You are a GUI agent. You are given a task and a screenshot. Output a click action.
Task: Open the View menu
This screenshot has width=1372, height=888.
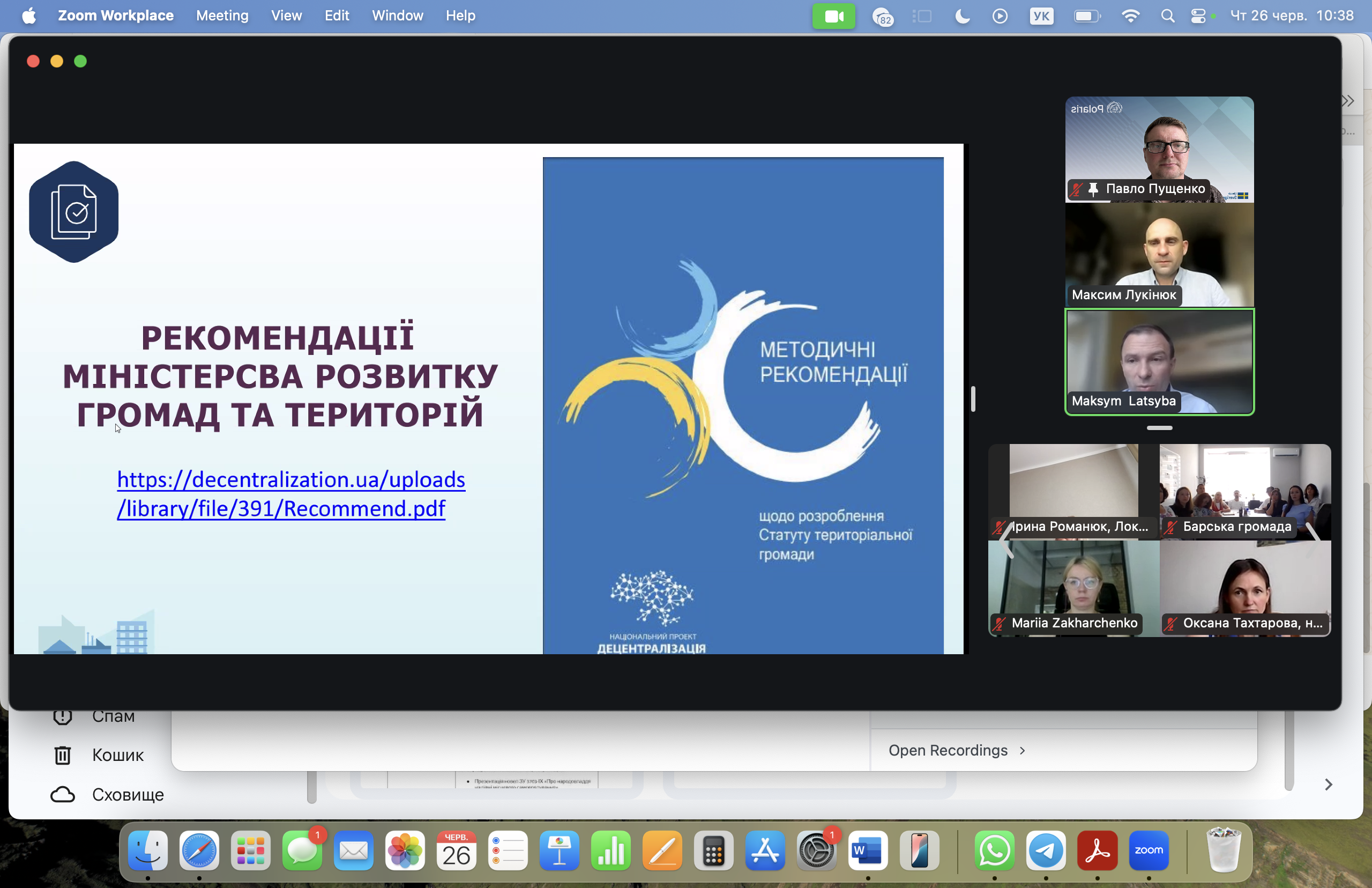286,16
